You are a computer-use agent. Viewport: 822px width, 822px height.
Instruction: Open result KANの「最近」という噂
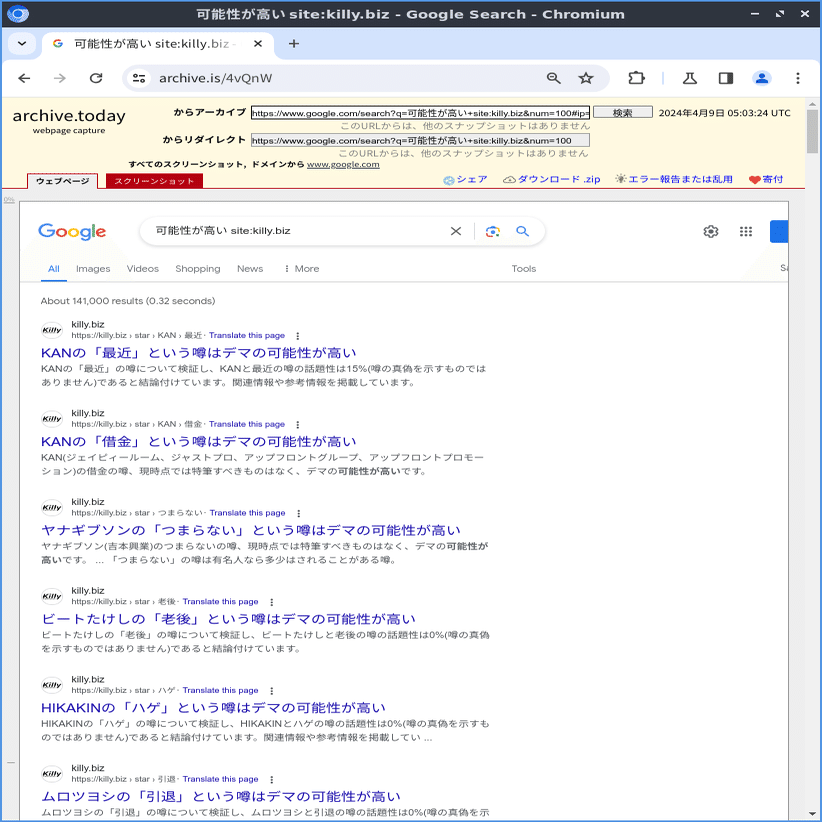point(199,353)
